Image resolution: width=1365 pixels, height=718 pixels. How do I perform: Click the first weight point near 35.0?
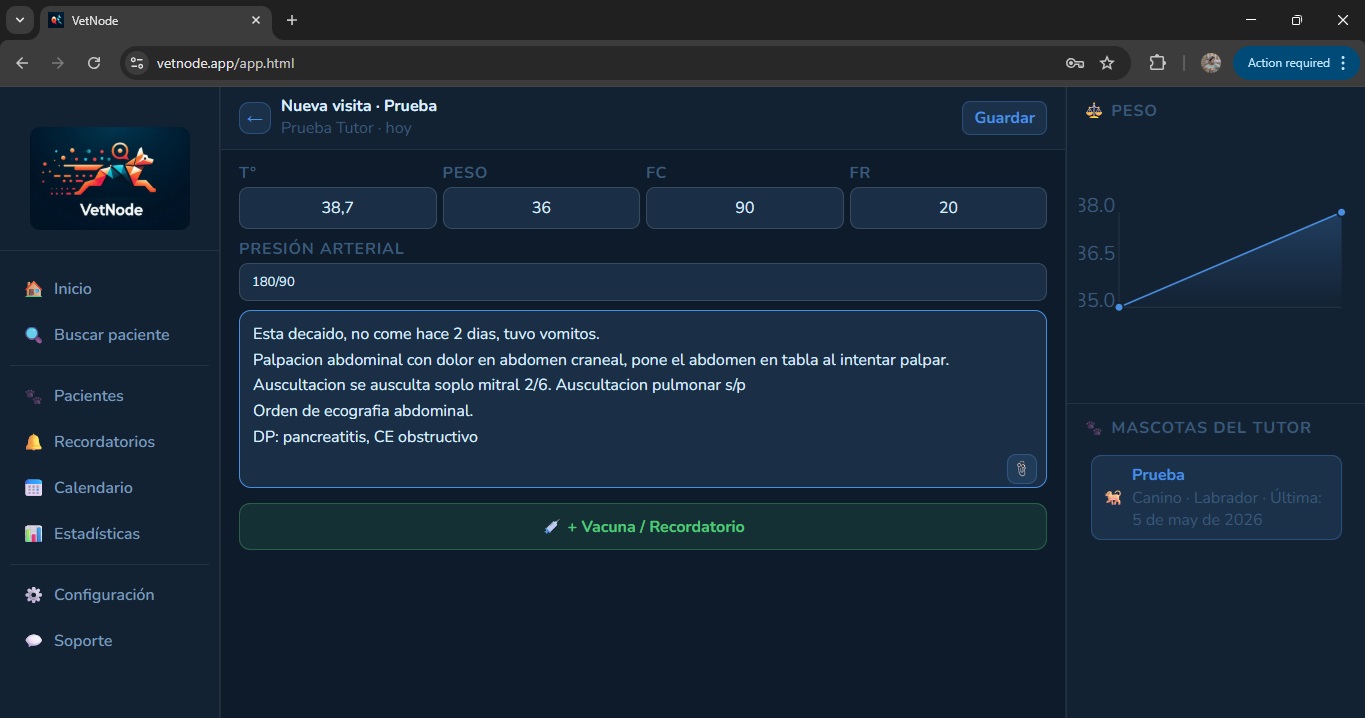[x=1119, y=307]
